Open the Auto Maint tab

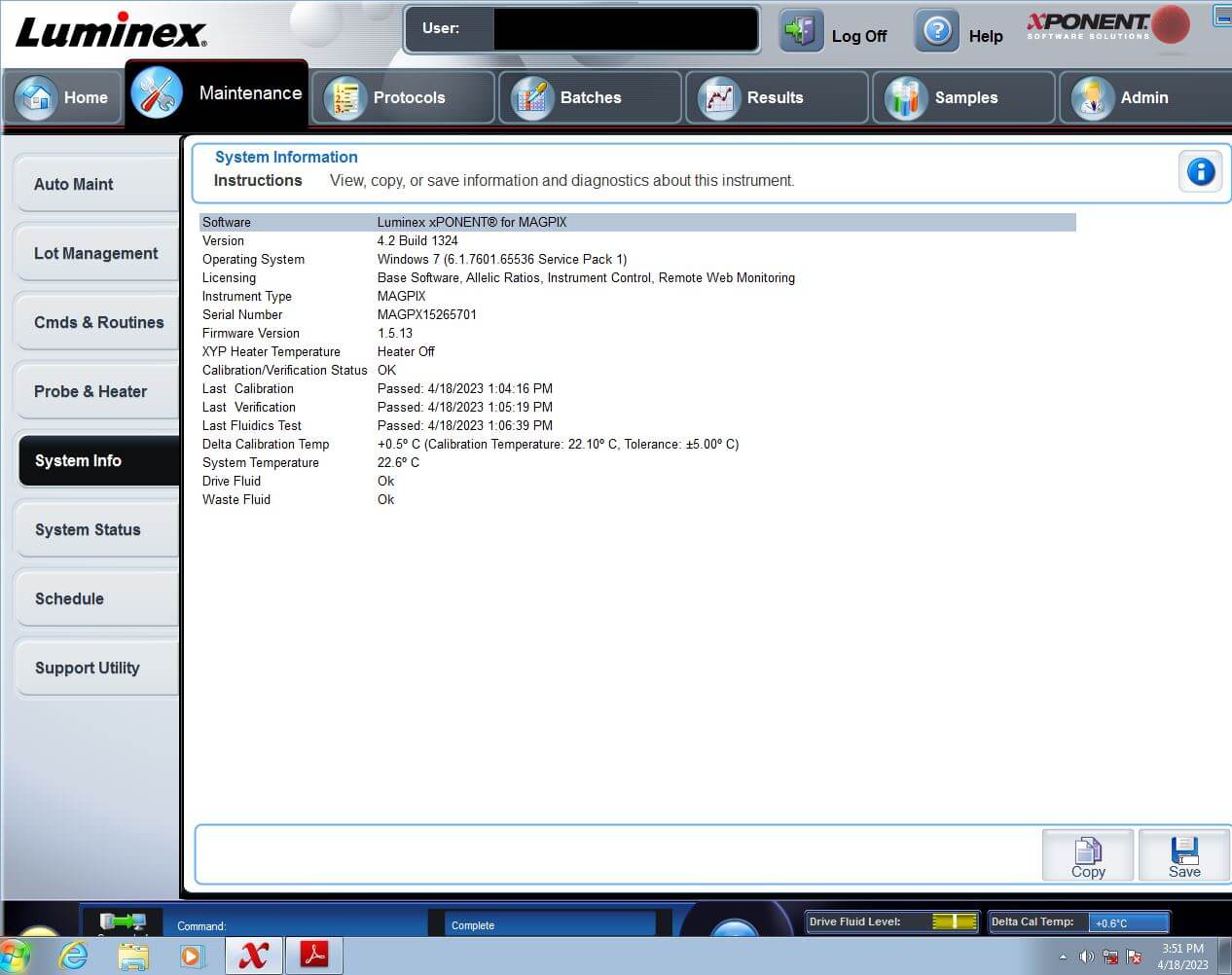tap(95, 184)
